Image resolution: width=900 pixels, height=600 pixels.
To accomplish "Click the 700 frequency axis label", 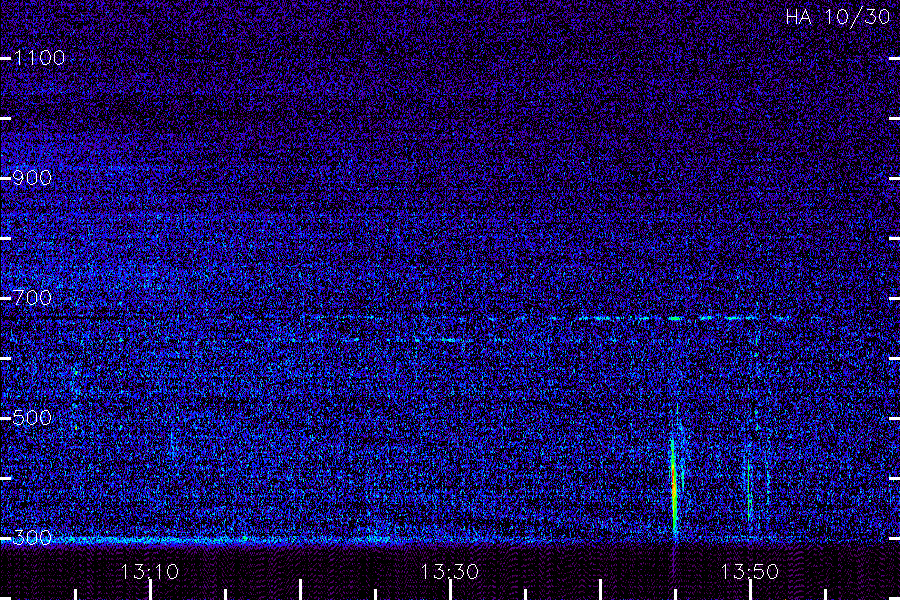I will [x=33, y=298].
